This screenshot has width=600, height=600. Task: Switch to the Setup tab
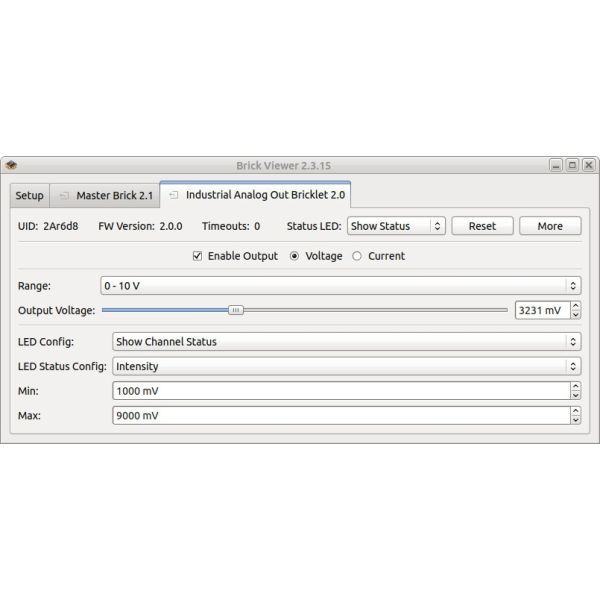tap(29, 196)
